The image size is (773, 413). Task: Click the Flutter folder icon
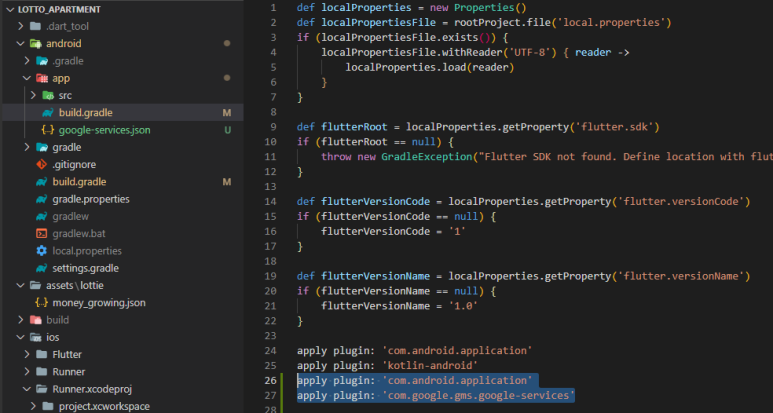(42, 354)
